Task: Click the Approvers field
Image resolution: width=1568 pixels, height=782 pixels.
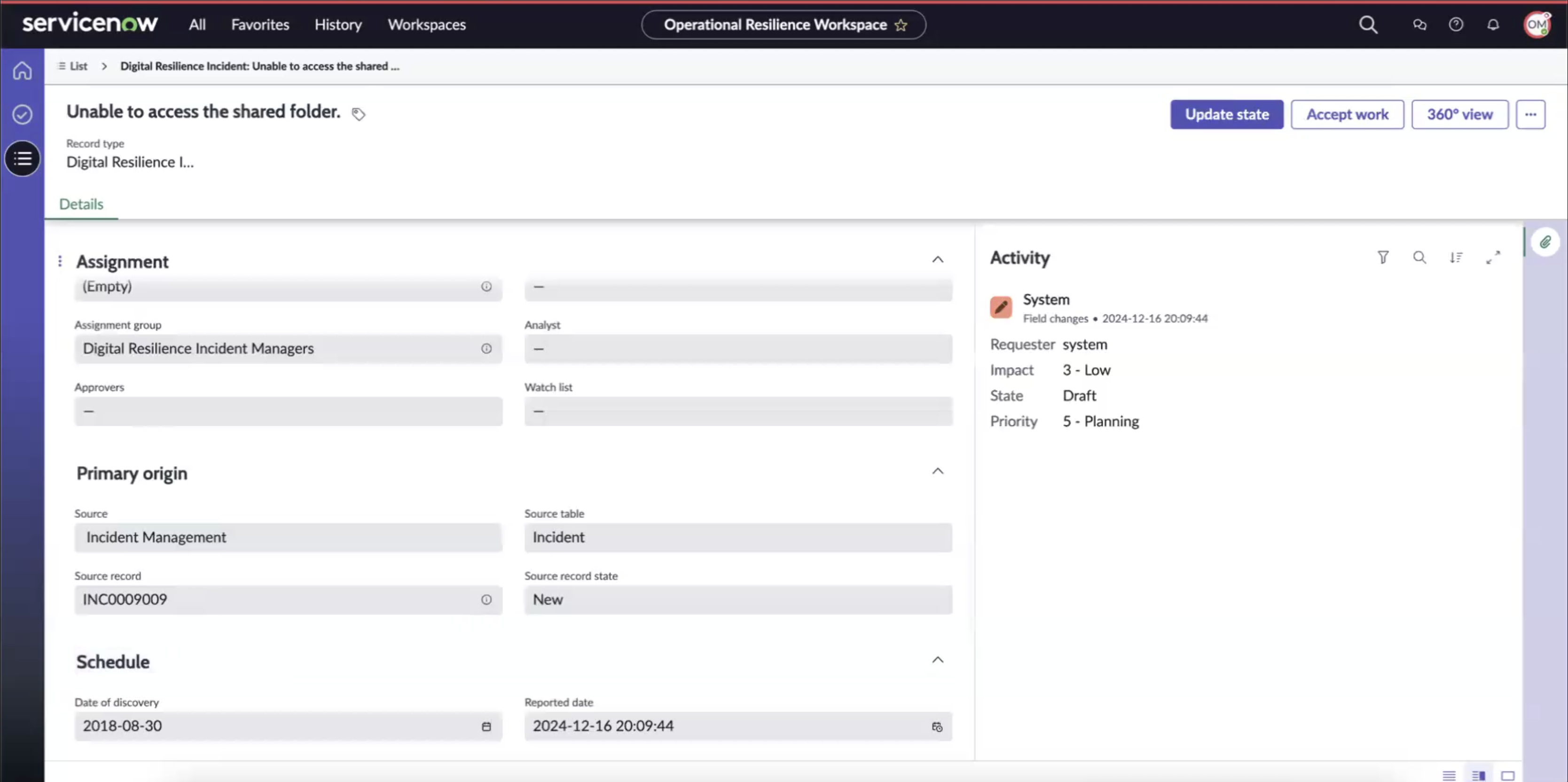Action: (x=288, y=411)
